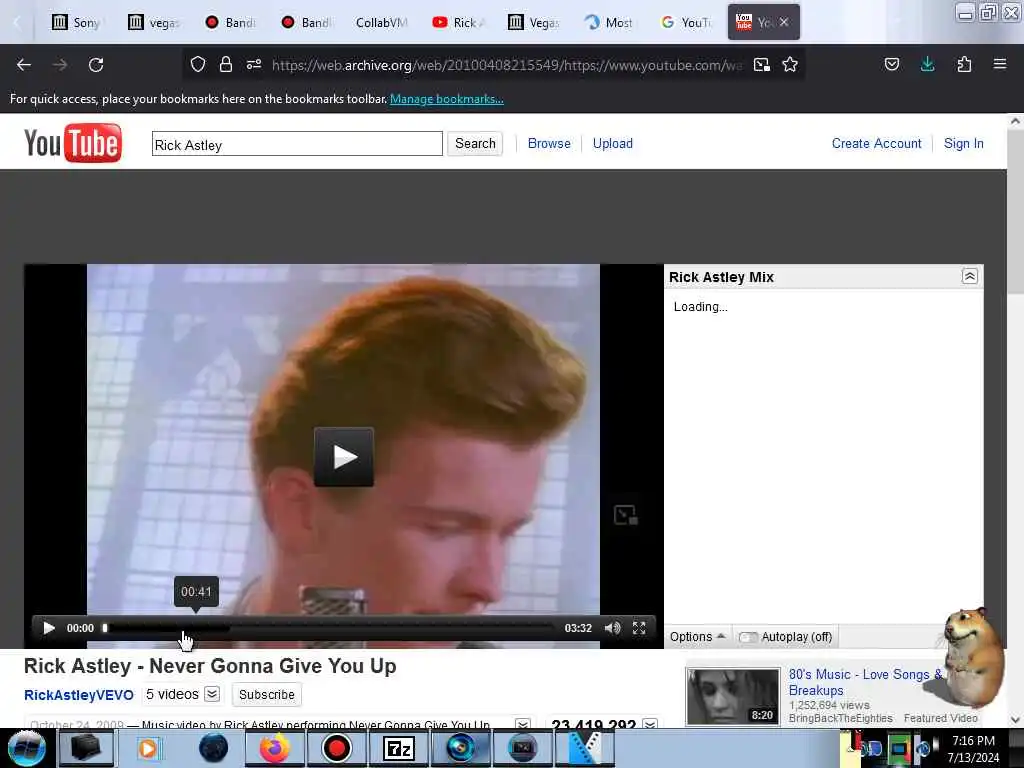Image resolution: width=1024 pixels, height=768 pixels.
Task: Open 80's Music - Love Songs & Breakups
Action: [x=865, y=682]
